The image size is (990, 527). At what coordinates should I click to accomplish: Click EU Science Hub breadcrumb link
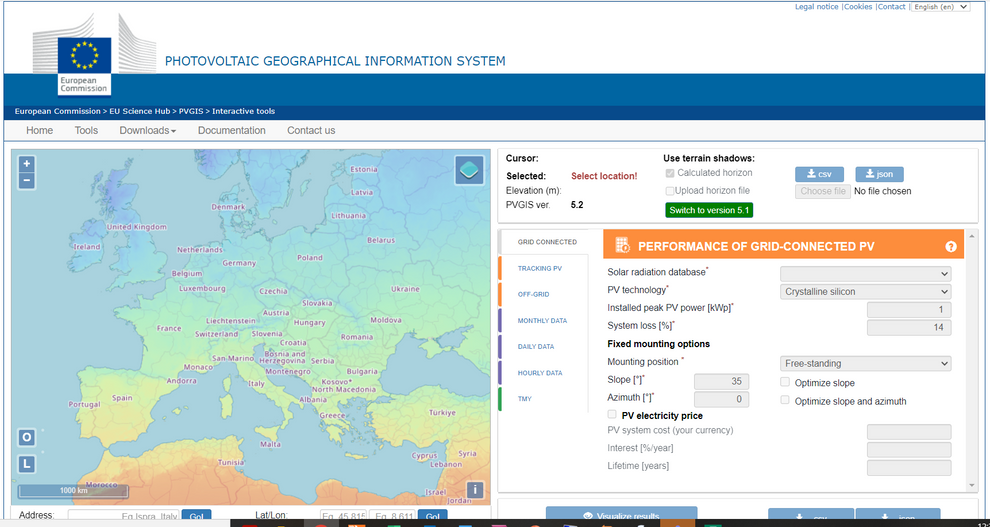(139, 111)
